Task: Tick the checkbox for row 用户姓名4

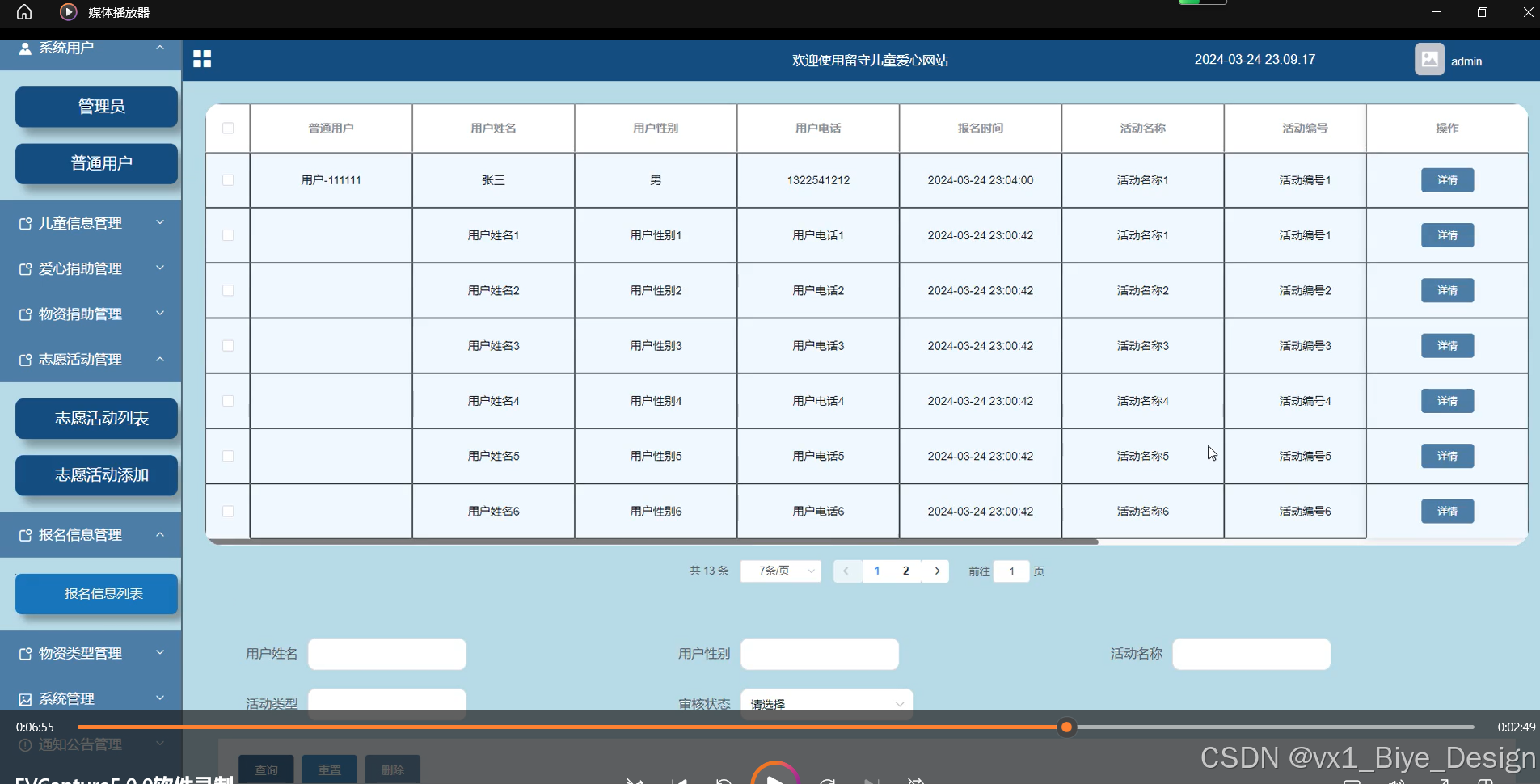Action: pyautogui.click(x=228, y=401)
